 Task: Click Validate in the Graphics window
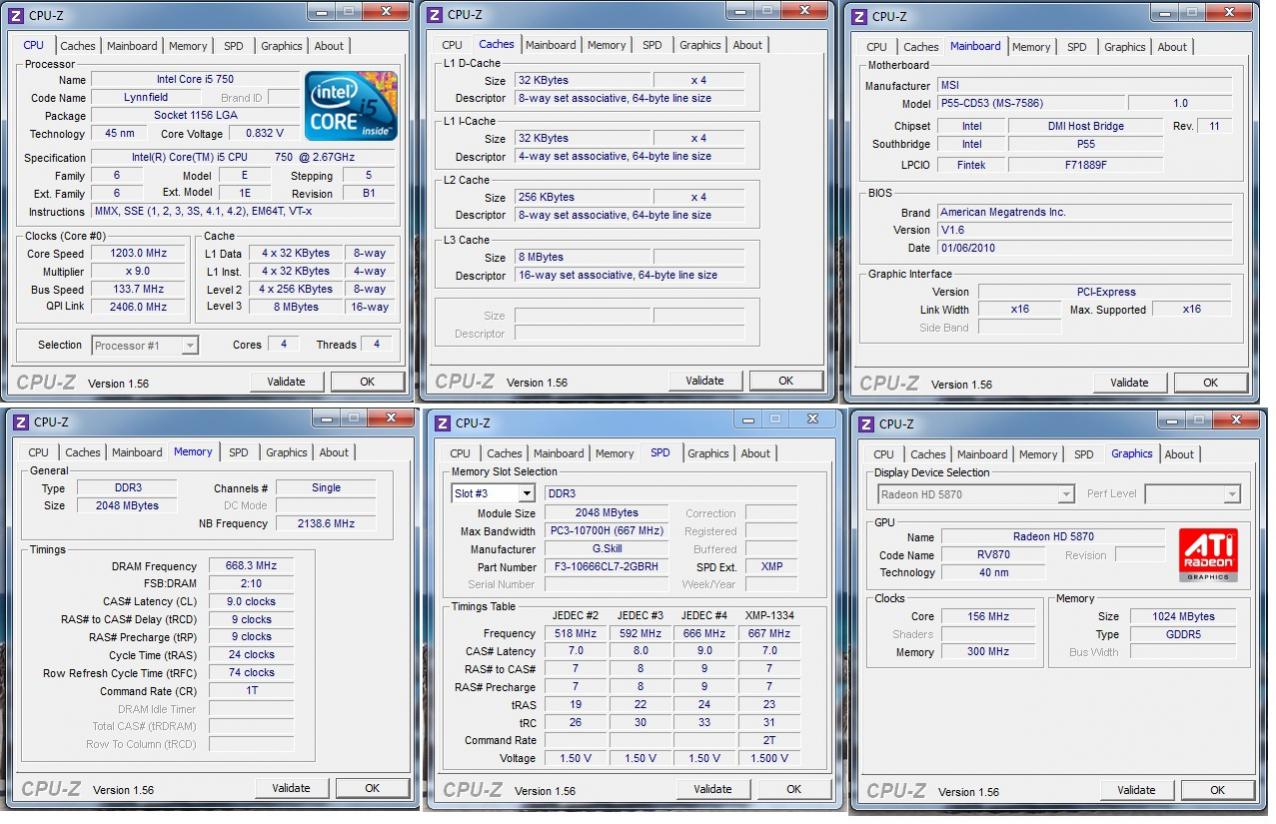click(1136, 790)
